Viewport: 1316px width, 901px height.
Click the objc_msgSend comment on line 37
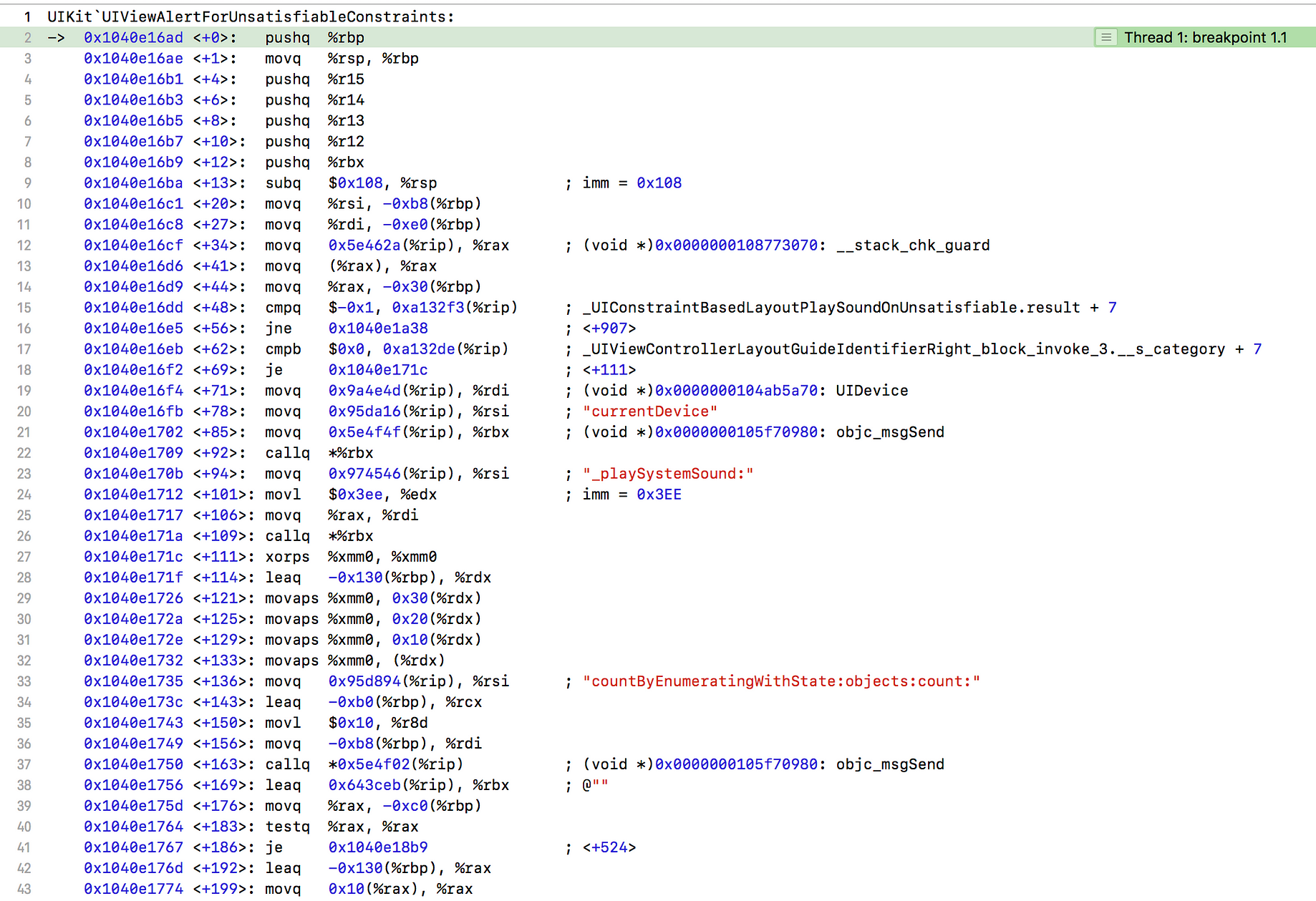(x=890, y=764)
